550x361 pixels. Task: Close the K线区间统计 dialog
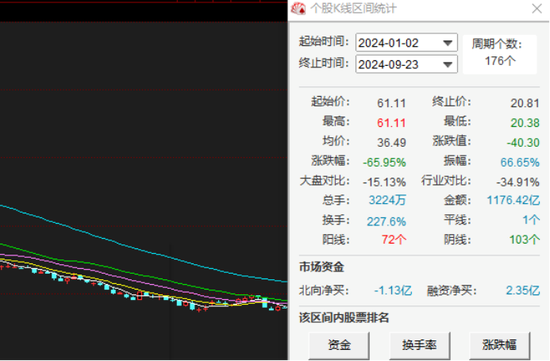point(537,8)
